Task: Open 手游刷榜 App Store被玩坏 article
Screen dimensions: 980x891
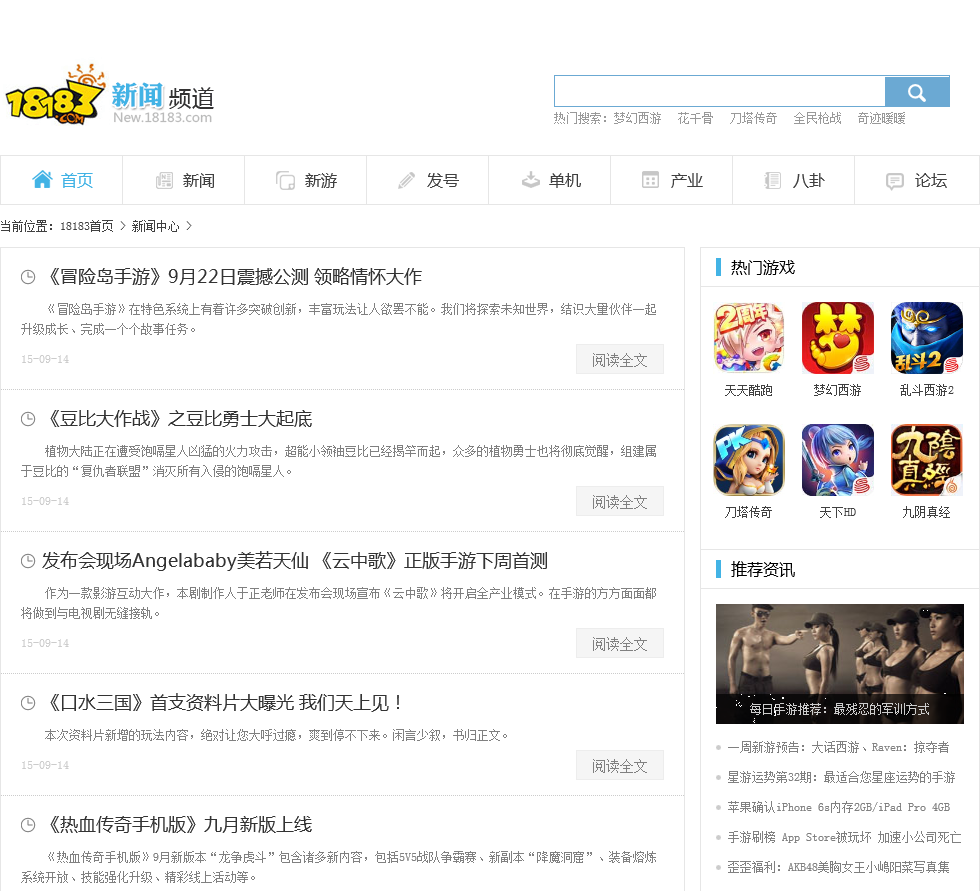Action: [844, 837]
